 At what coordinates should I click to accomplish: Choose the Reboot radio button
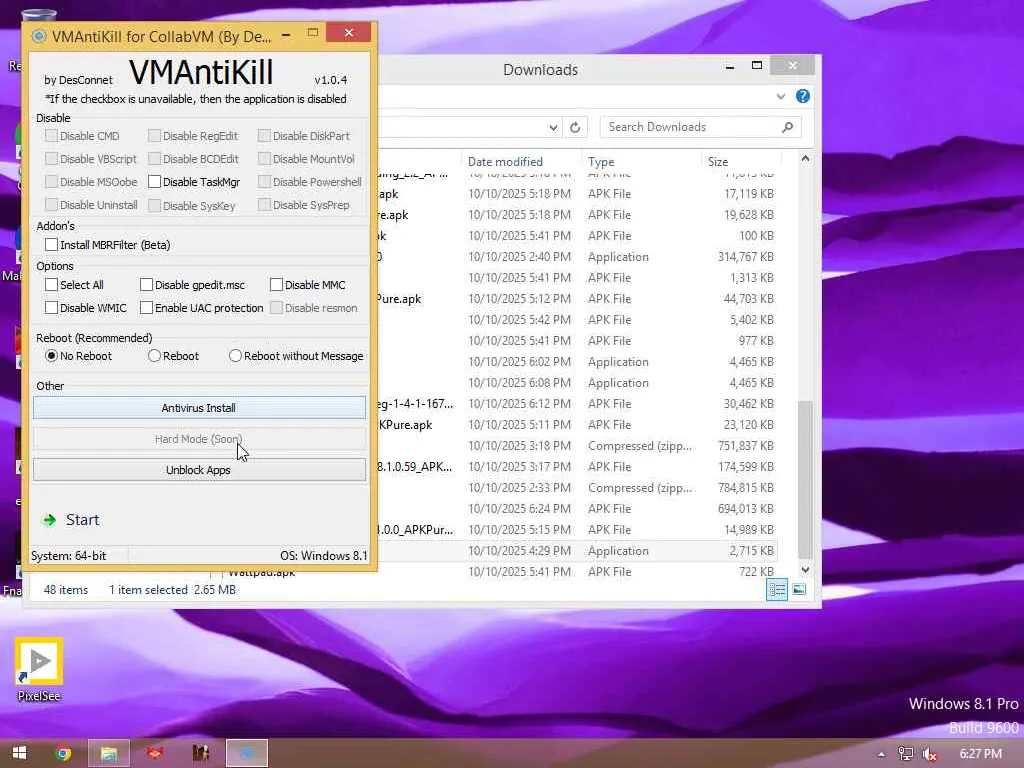click(x=154, y=356)
